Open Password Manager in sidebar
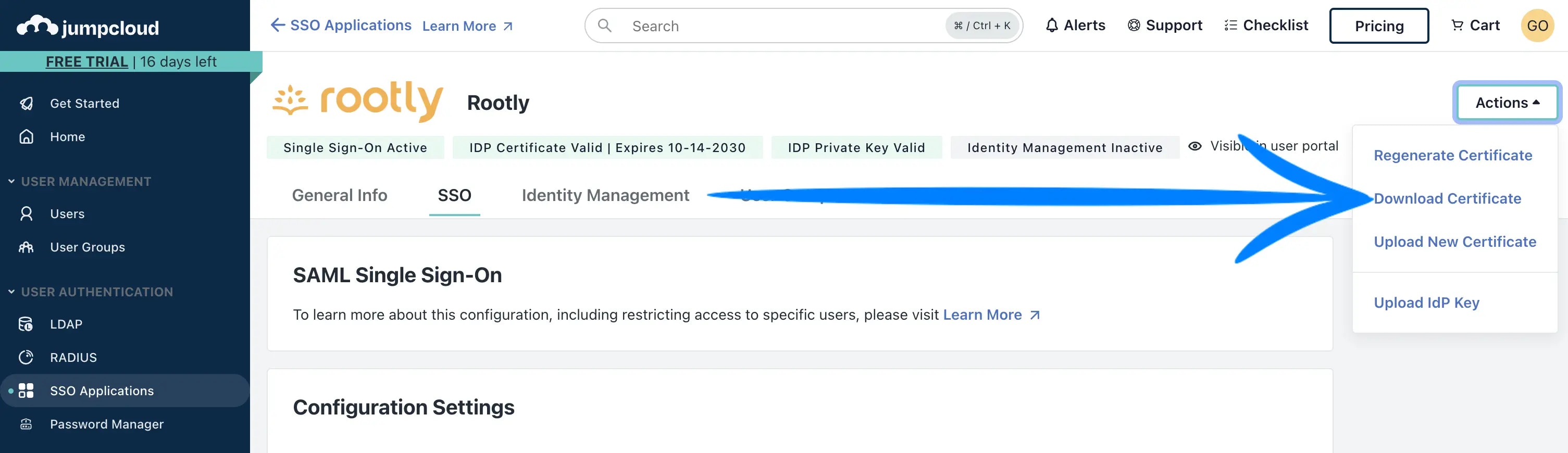 (x=106, y=424)
